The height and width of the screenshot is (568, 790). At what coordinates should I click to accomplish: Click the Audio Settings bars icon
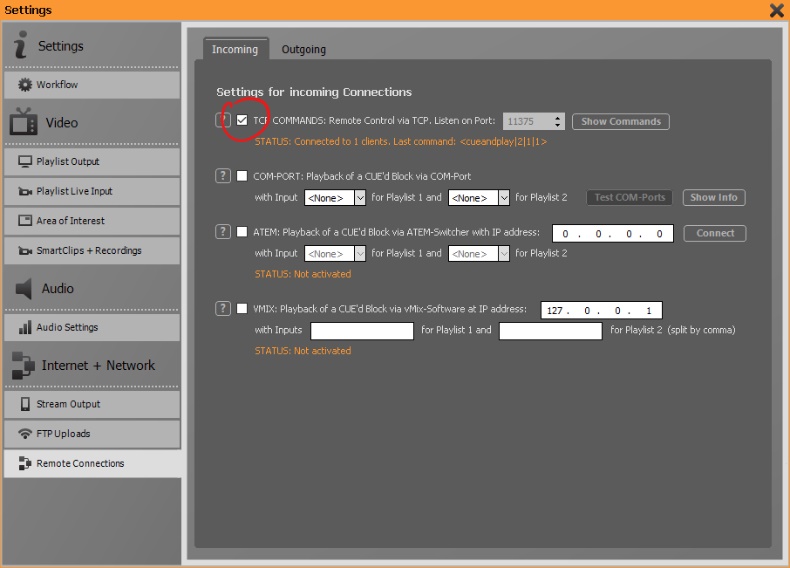pyautogui.click(x=25, y=328)
